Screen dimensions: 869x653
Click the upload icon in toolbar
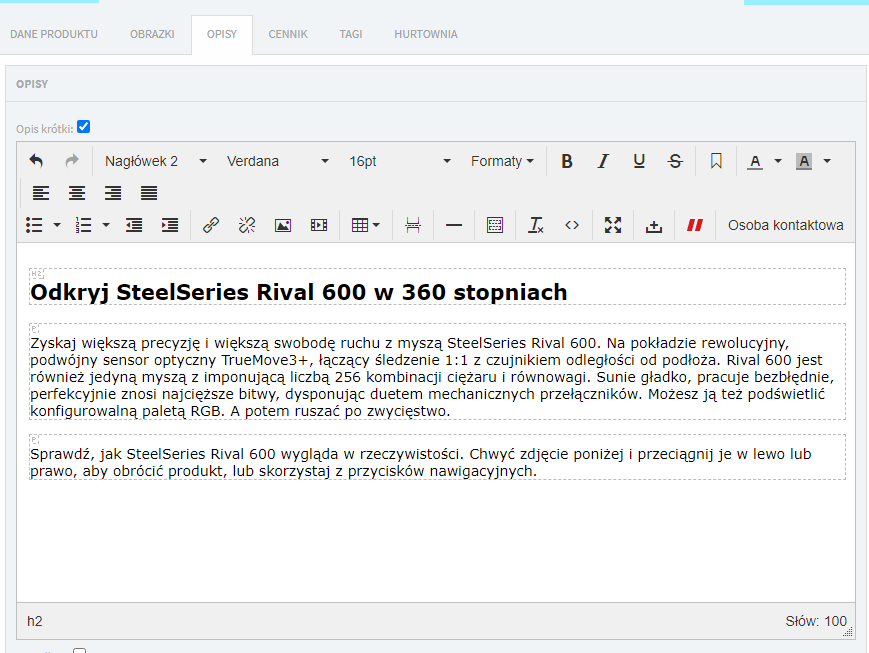[654, 225]
